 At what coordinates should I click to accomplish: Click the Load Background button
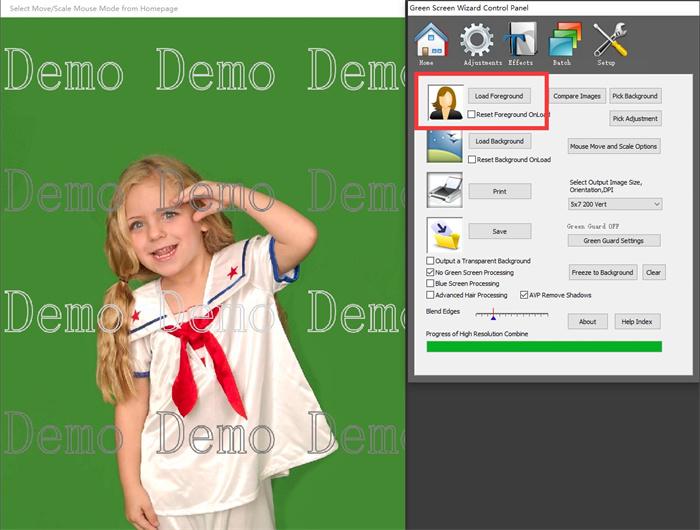[500, 141]
